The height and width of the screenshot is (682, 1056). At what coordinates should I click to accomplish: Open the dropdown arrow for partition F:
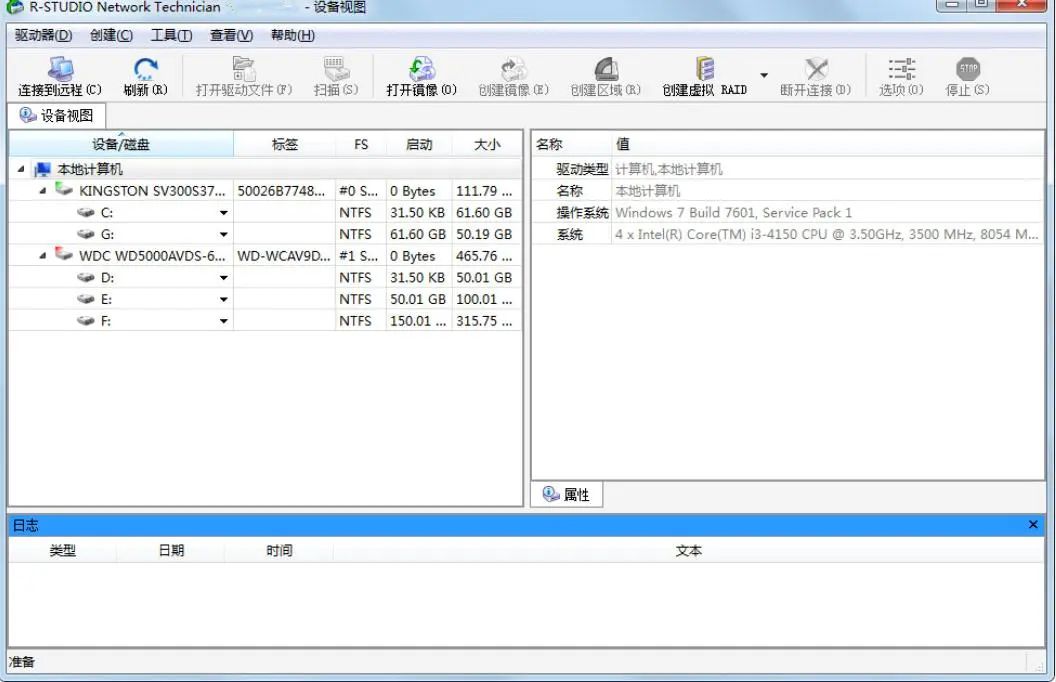coord(224,321)
